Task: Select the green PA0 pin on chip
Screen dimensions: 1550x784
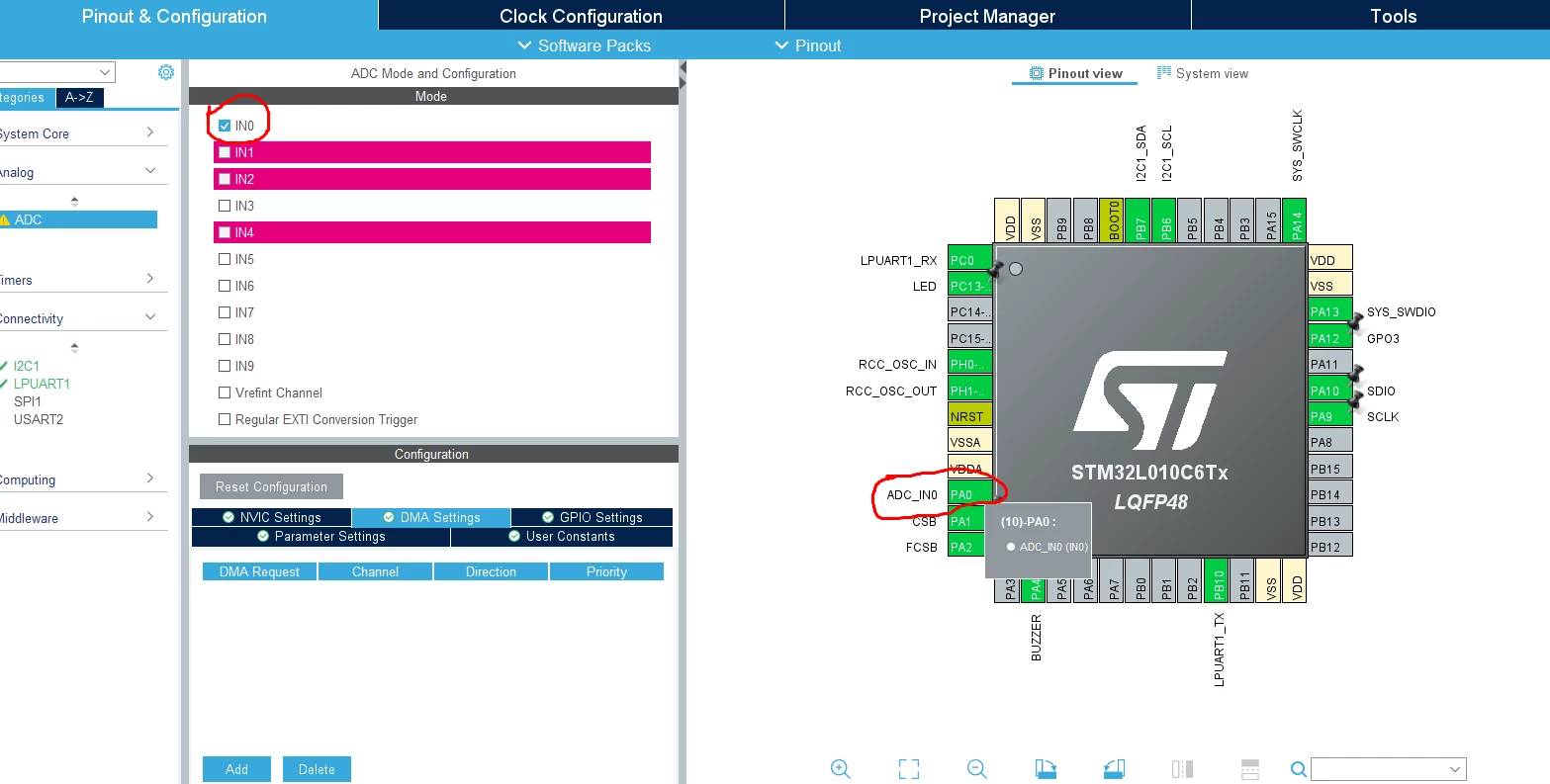Action: pyautogui.click(x=969, y=494)
